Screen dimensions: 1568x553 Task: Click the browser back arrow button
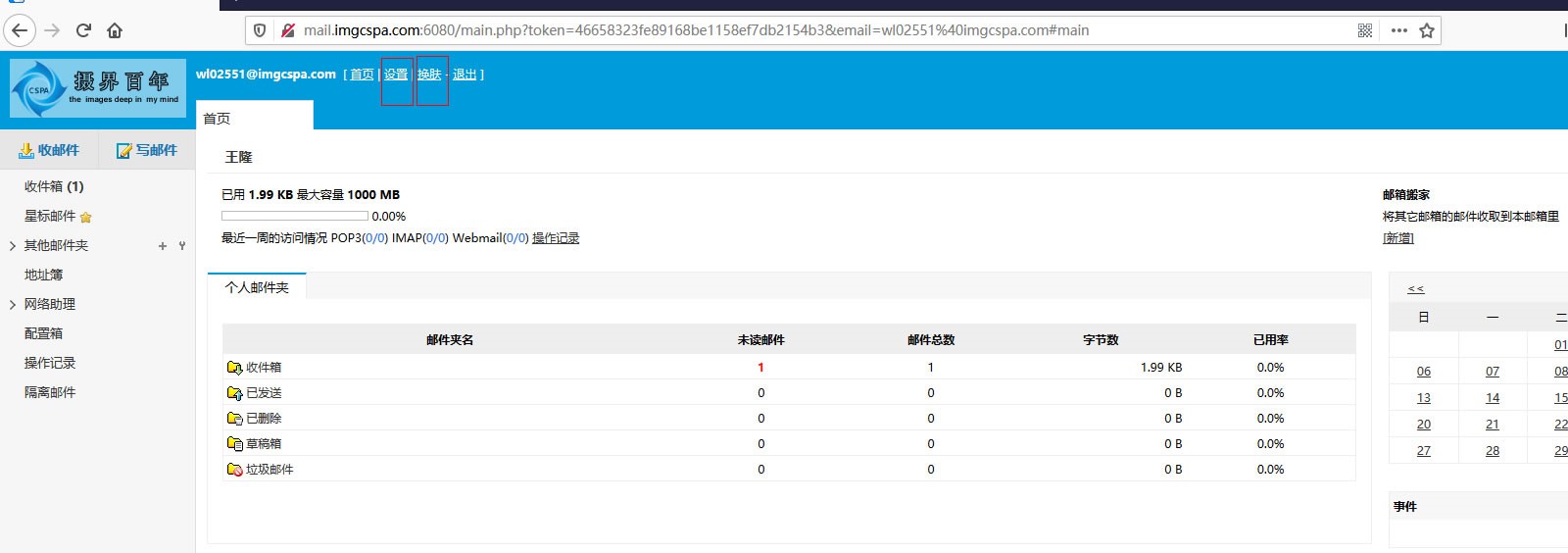[21, 30]
